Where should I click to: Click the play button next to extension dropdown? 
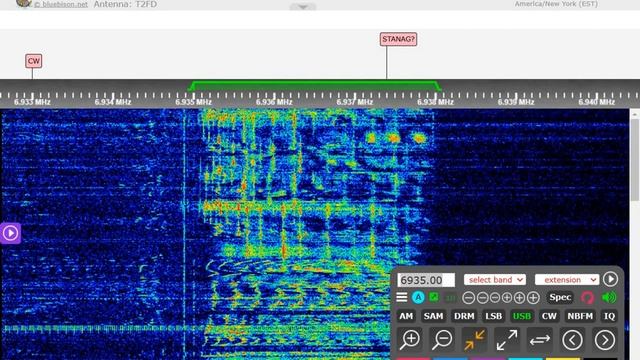(x=610, y=279)
